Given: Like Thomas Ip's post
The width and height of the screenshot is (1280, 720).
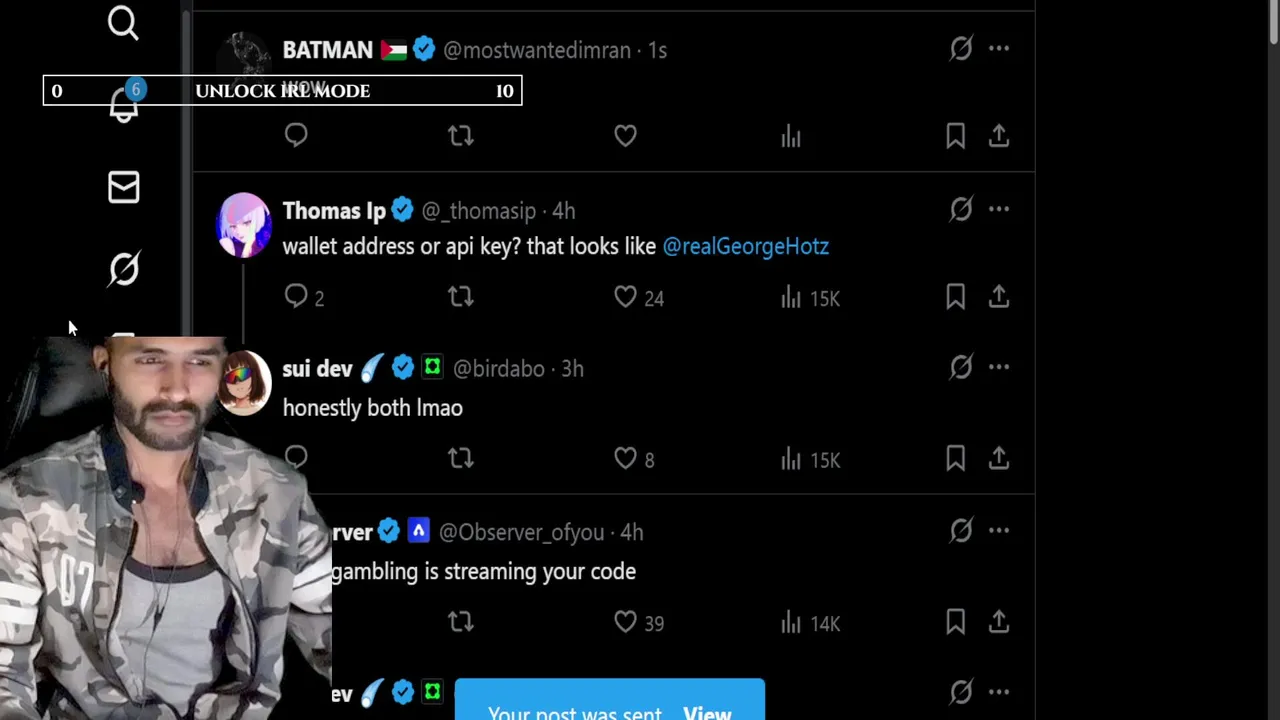Looking at the screenshot, I should click(625, 297).
